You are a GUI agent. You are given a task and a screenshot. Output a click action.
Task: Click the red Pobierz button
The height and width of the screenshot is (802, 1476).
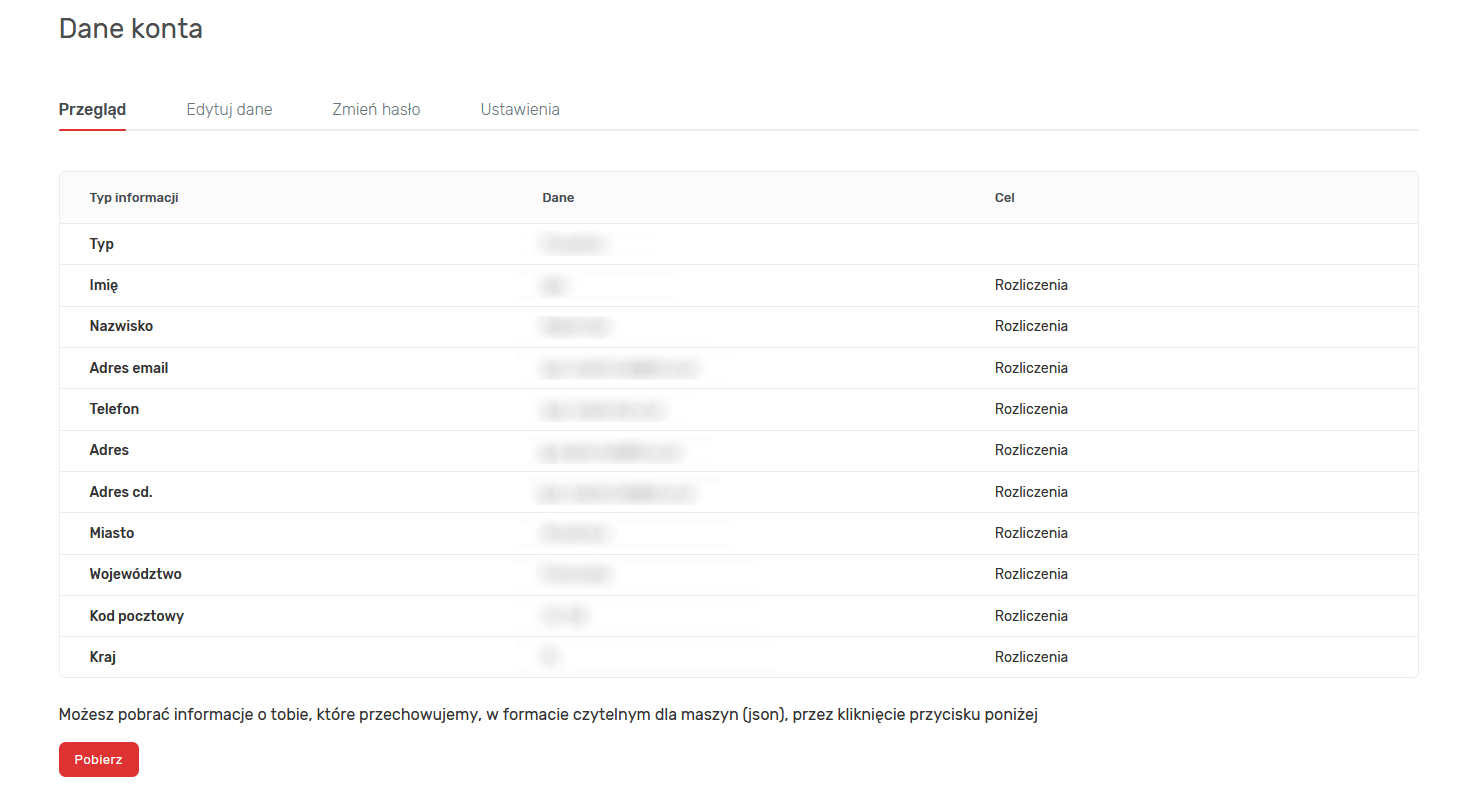pyautogui.click(x=99, y=759)
